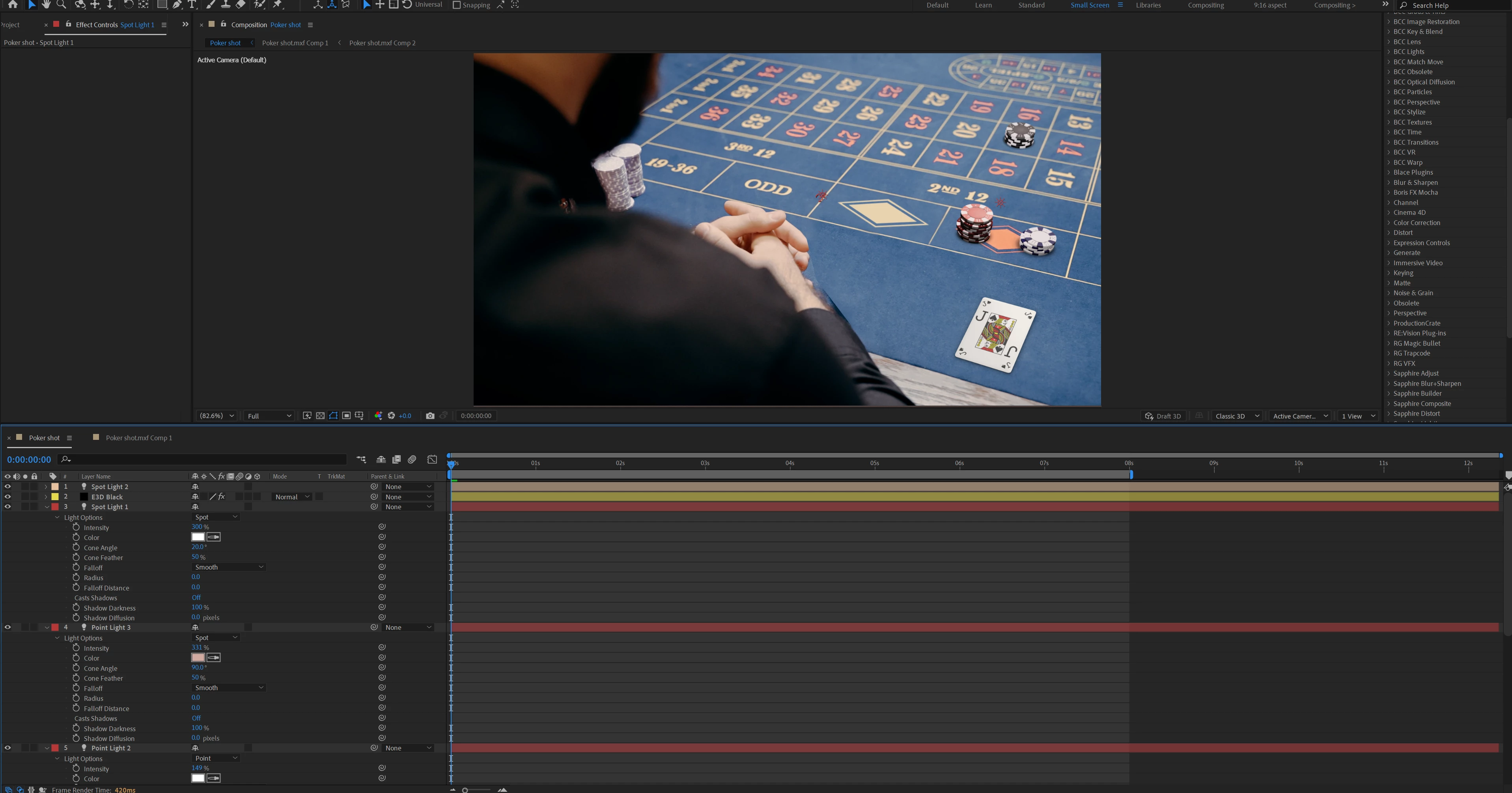1512x793 pixels.
Task: Click the Home icon
Action: tap(13, 5)
